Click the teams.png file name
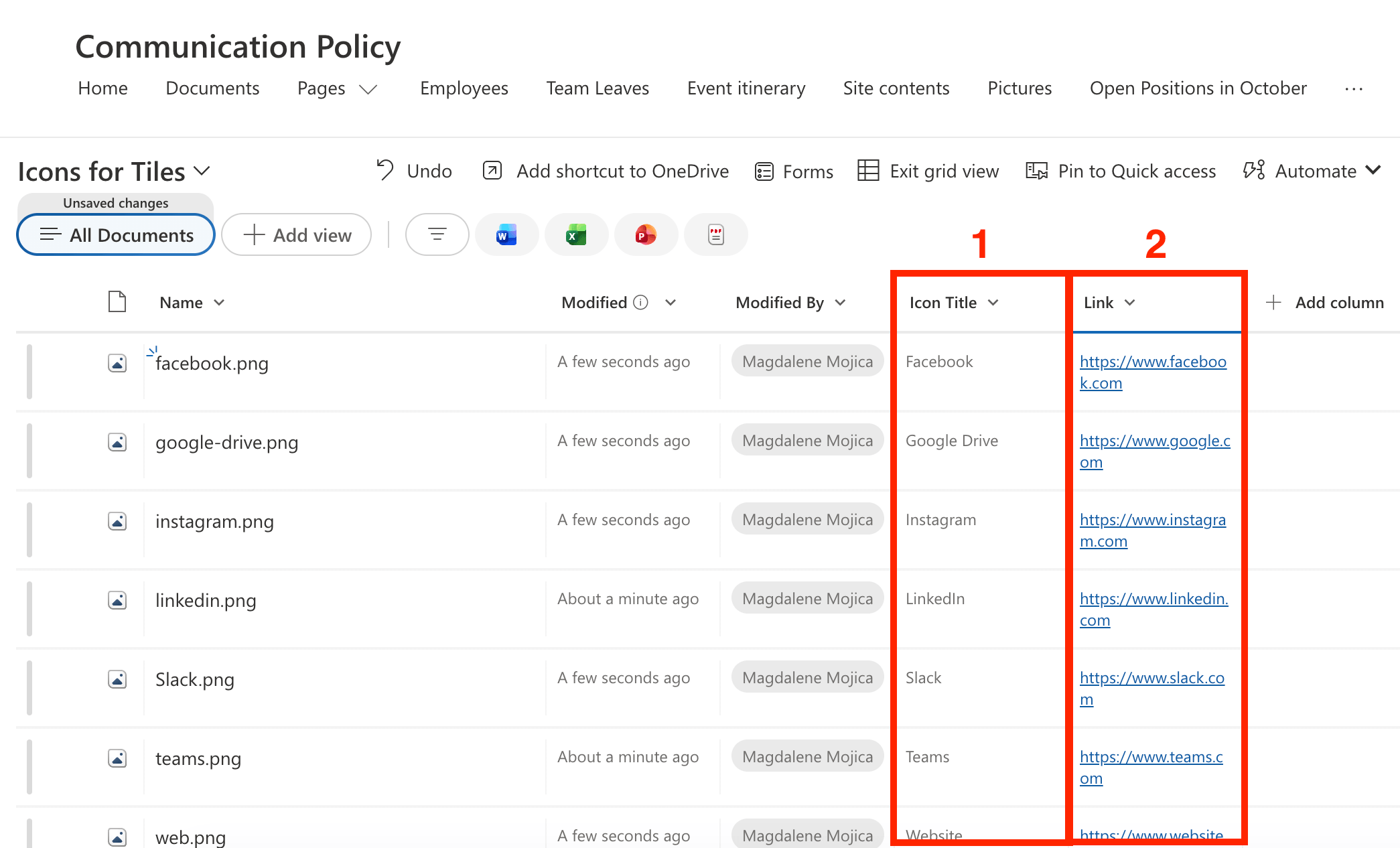Screen dimensions: 1400x848 [198, 759]
